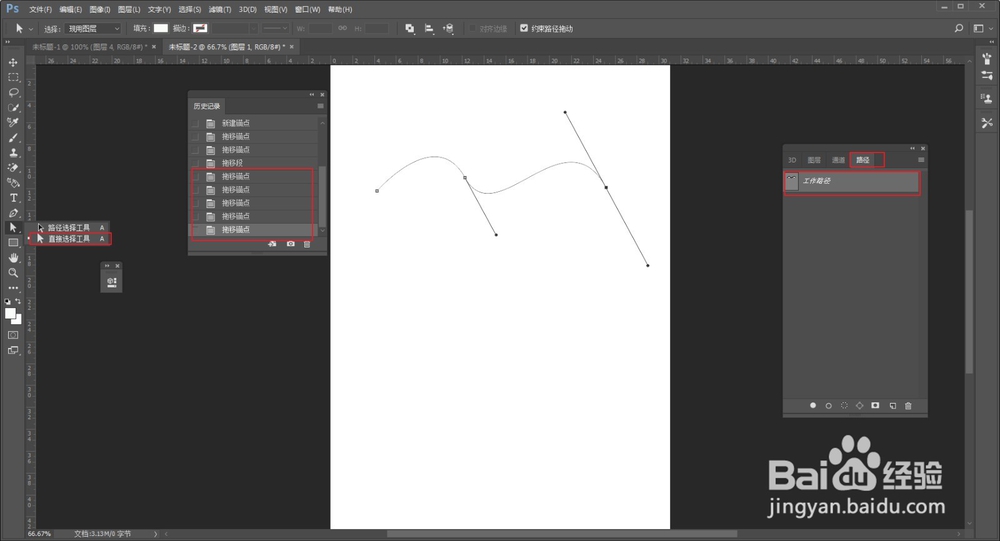Select the Rectangular Marquee tool
Screen dimensions: 1000x541
point(13,77)
